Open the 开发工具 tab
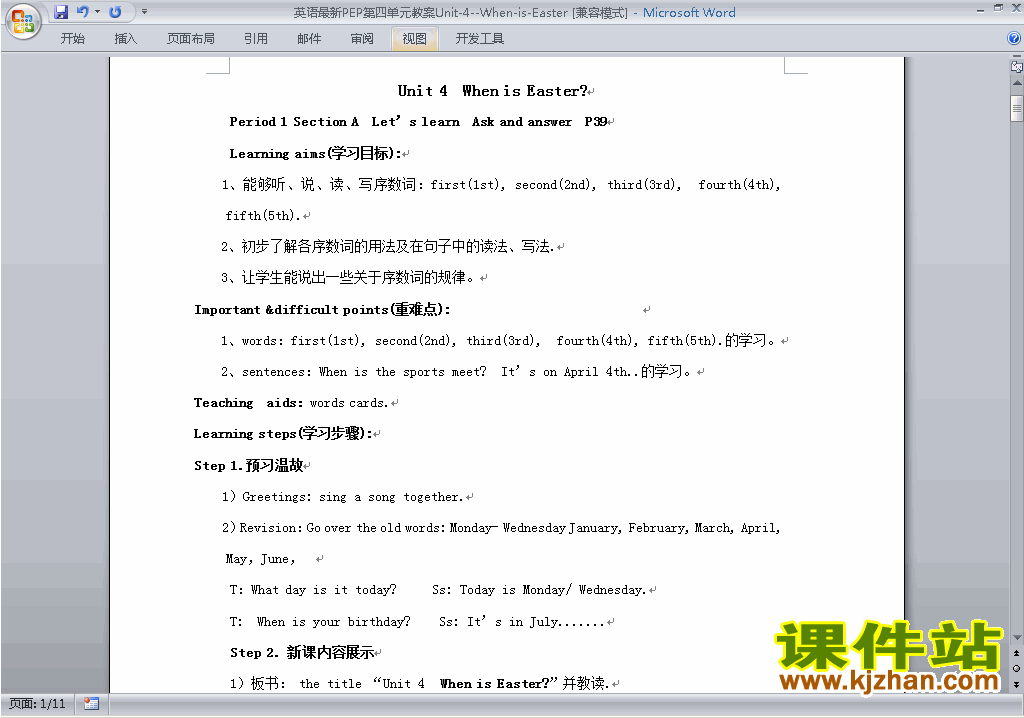 point(479,39)
